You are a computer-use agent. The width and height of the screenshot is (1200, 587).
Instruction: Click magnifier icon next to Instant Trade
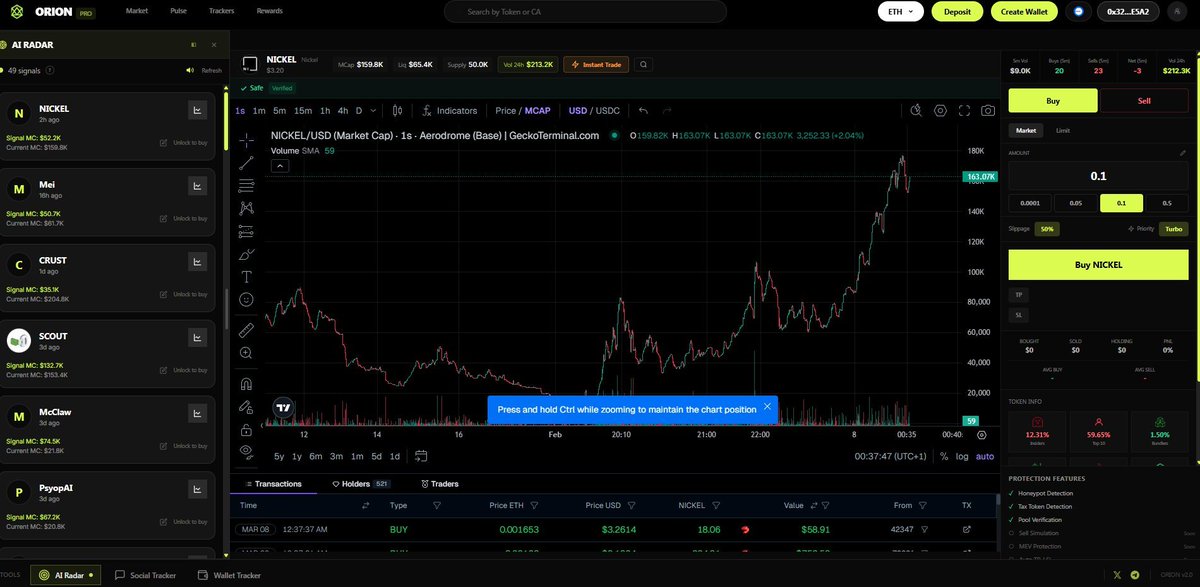pyautogui.click(x=644, y=64)
